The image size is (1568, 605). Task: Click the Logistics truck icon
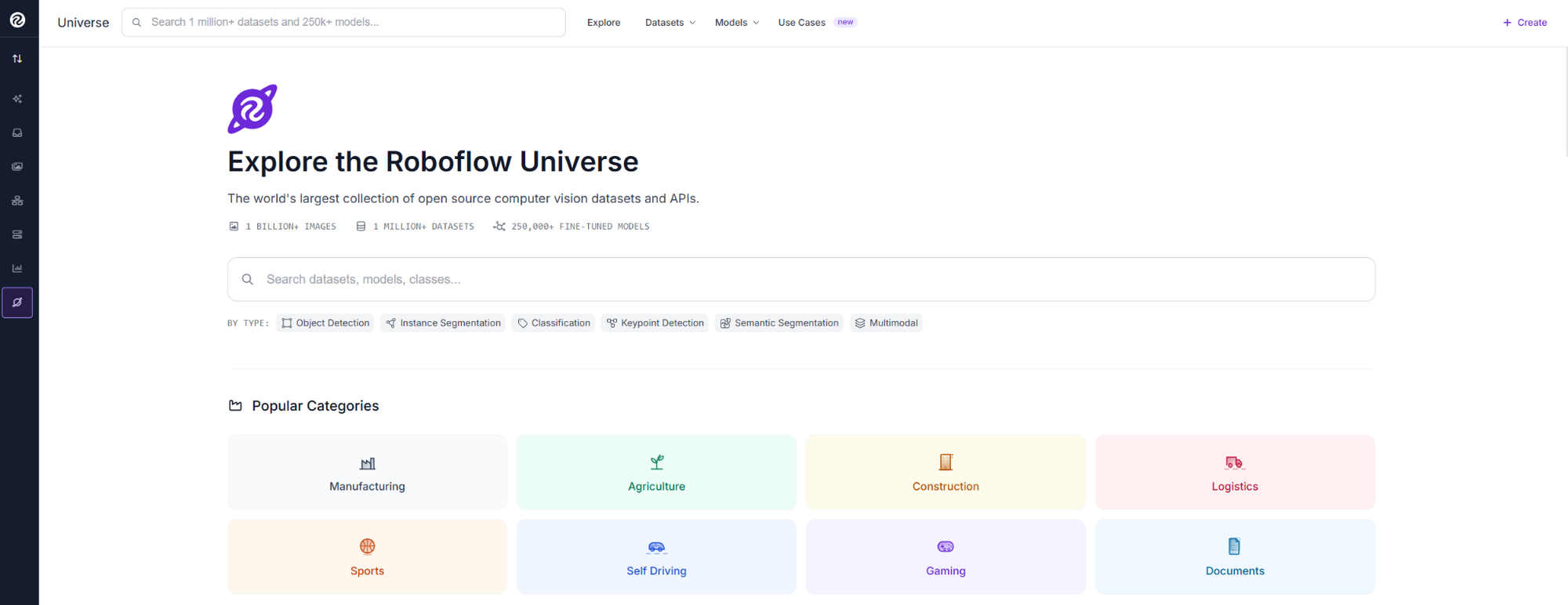[x=1235, y=463]
